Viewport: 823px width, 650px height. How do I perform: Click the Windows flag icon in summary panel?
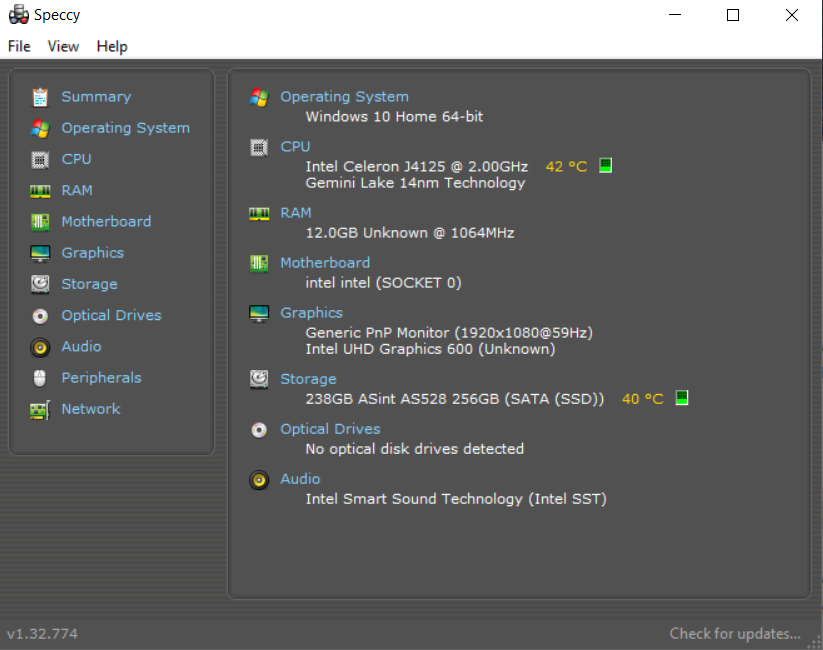coord(259,97)
